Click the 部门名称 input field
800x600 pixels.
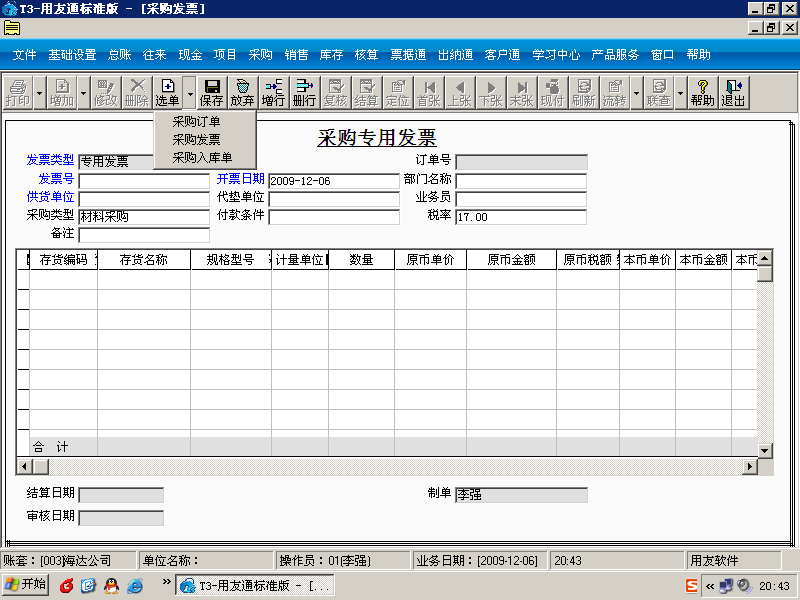point(521,181)
